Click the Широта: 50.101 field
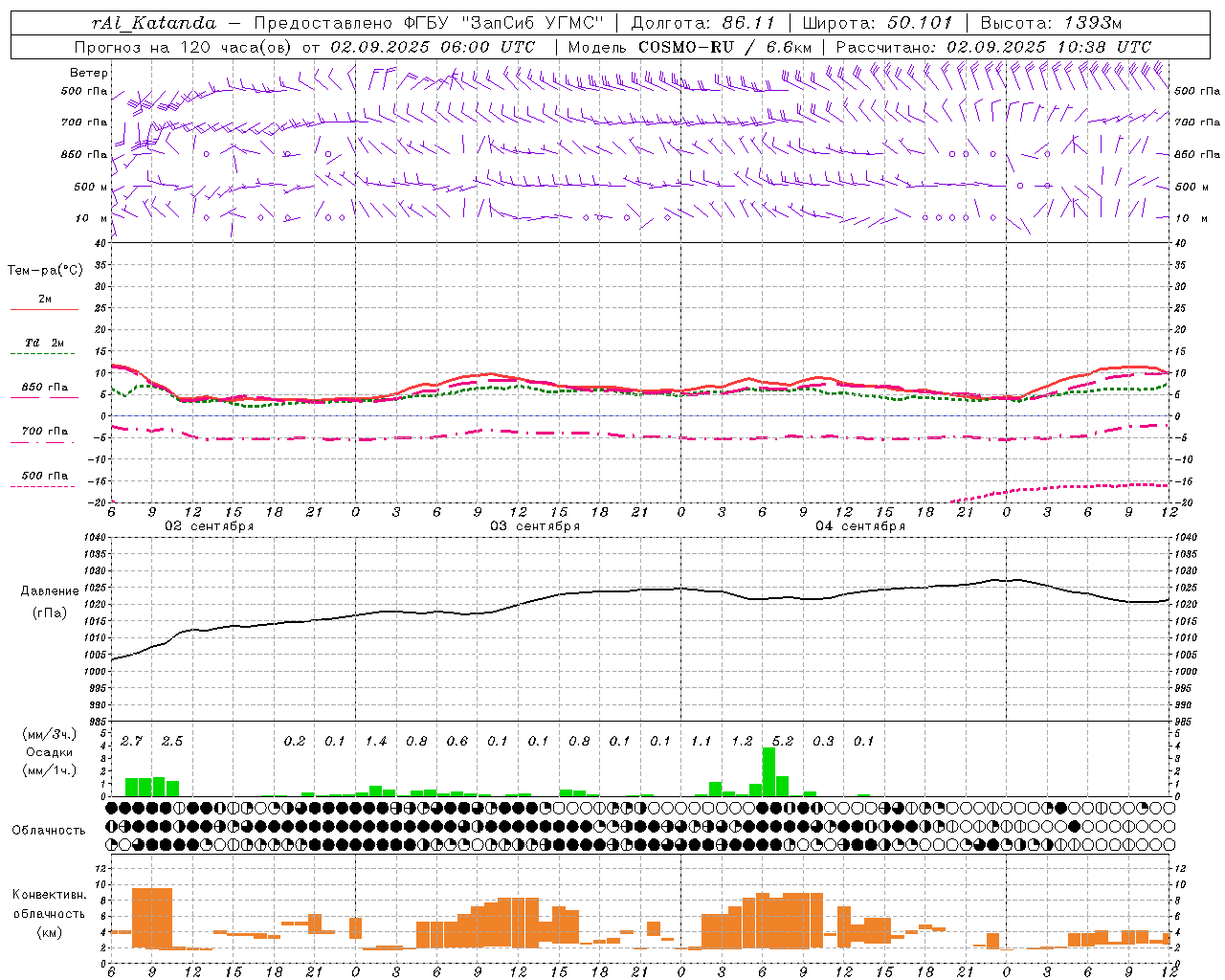Screen dimensions: 1225x980 pos(878,23)
